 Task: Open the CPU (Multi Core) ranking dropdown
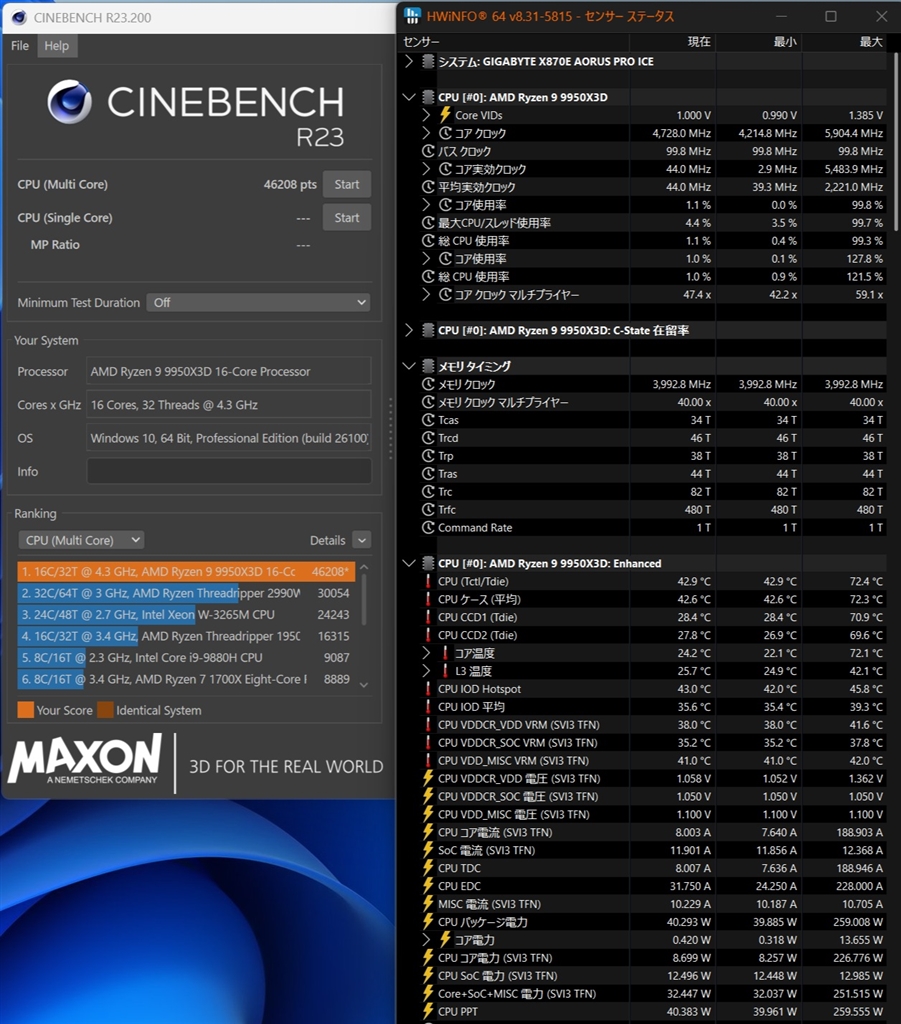click(81, 540)
